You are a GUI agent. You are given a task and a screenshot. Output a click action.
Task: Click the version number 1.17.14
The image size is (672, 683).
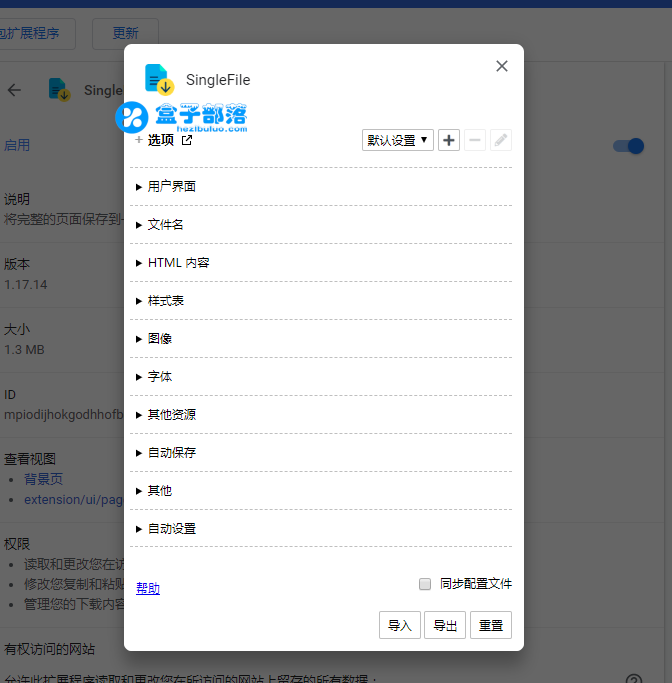(x=26, y=285)
